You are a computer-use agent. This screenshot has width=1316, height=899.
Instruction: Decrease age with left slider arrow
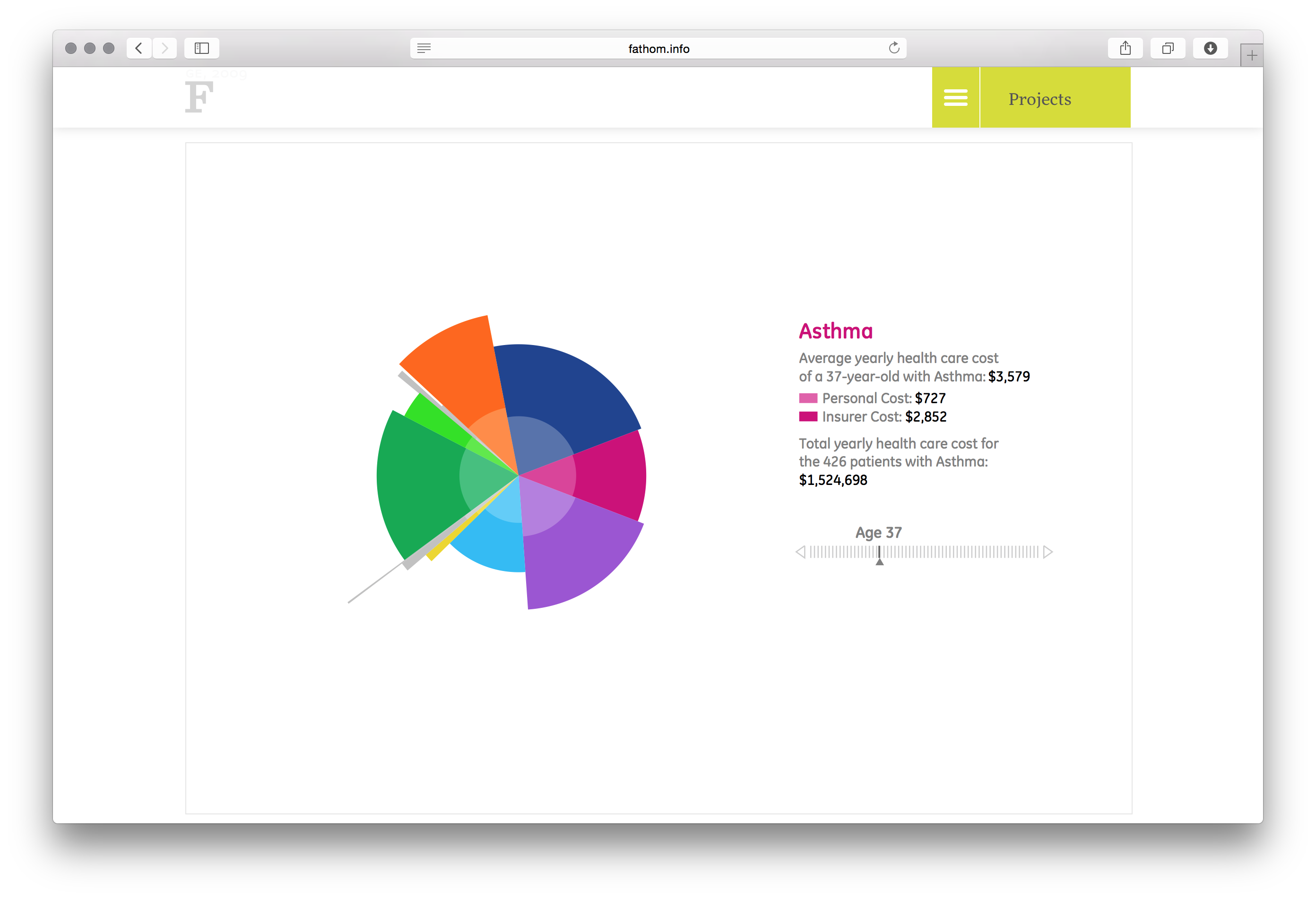(x=800, y=552)
